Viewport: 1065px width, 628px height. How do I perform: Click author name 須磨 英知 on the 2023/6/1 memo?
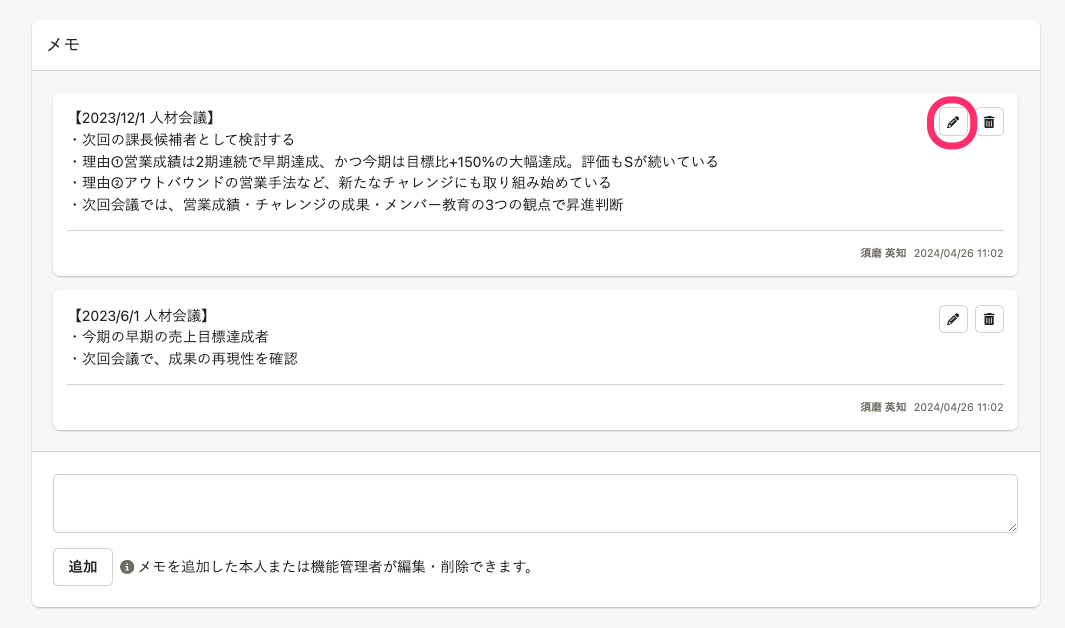(x=883, y=407)
